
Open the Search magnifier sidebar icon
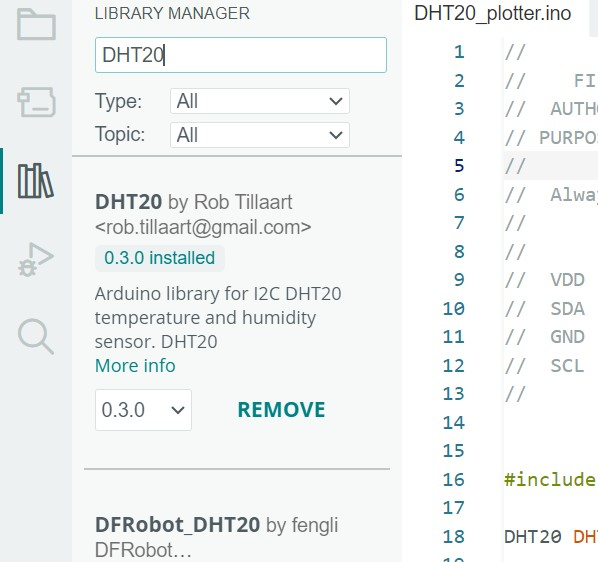click(35, 336)
